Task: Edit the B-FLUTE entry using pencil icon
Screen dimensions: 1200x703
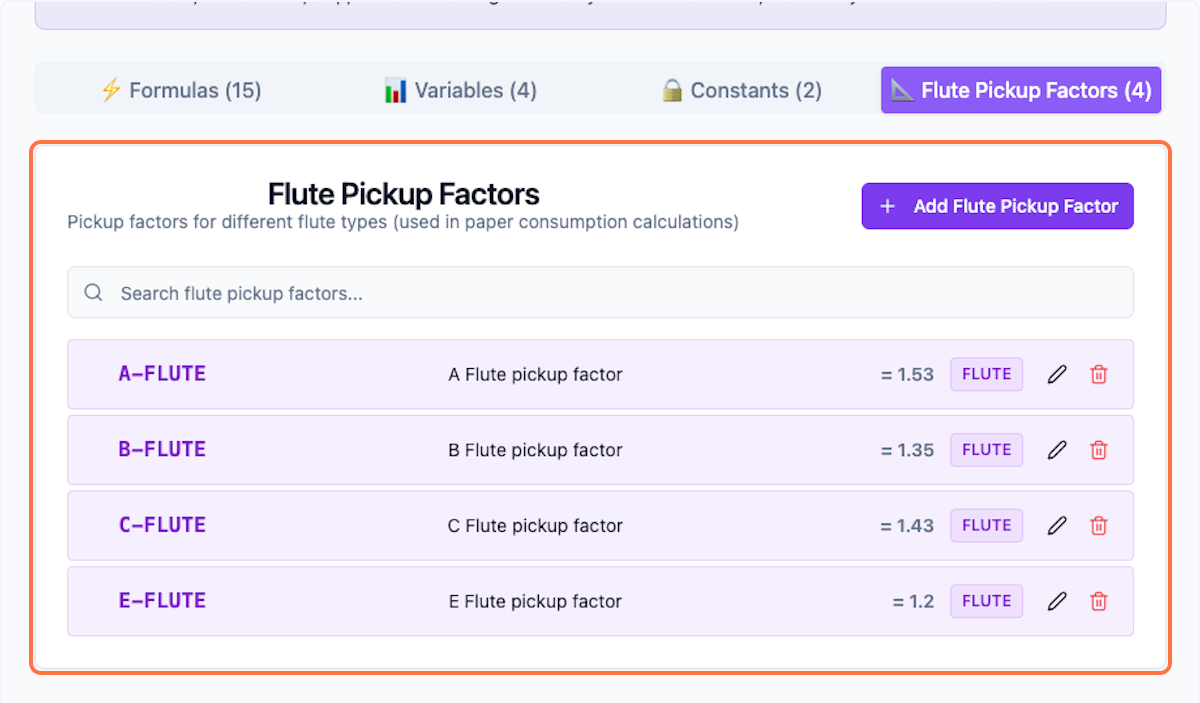Action: (1057, 450)
